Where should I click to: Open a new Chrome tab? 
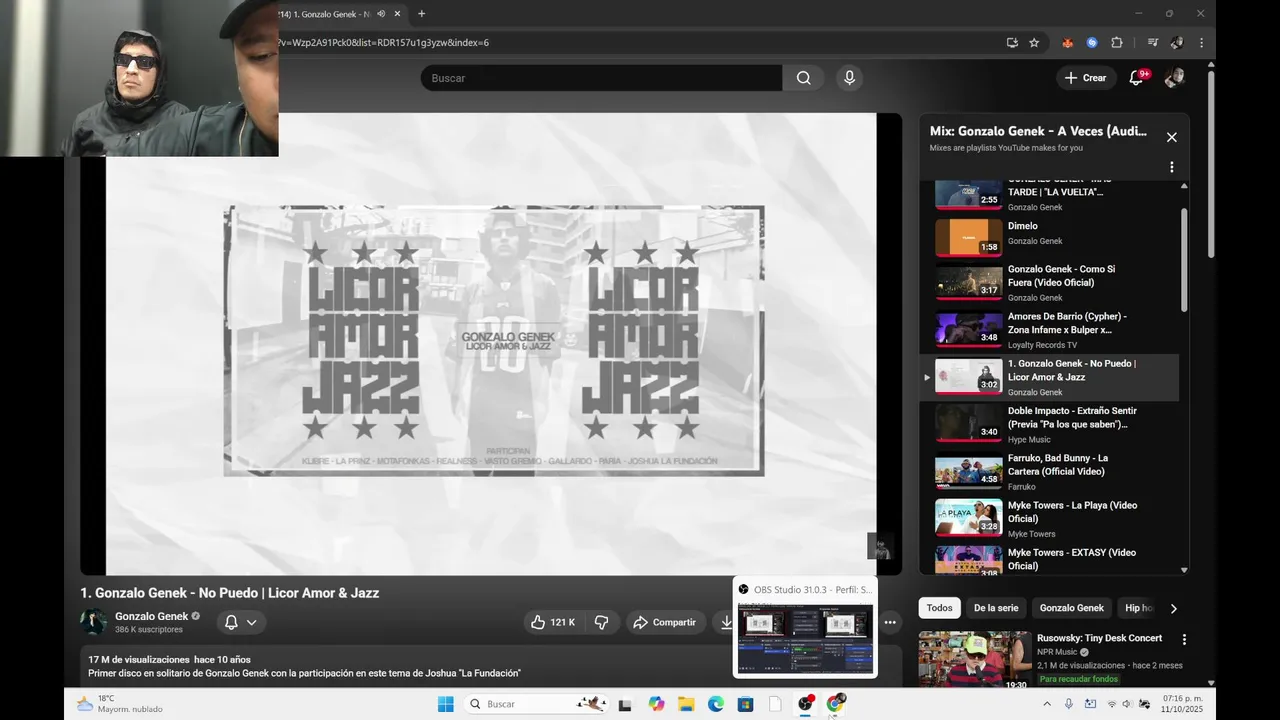coord(421,14)
